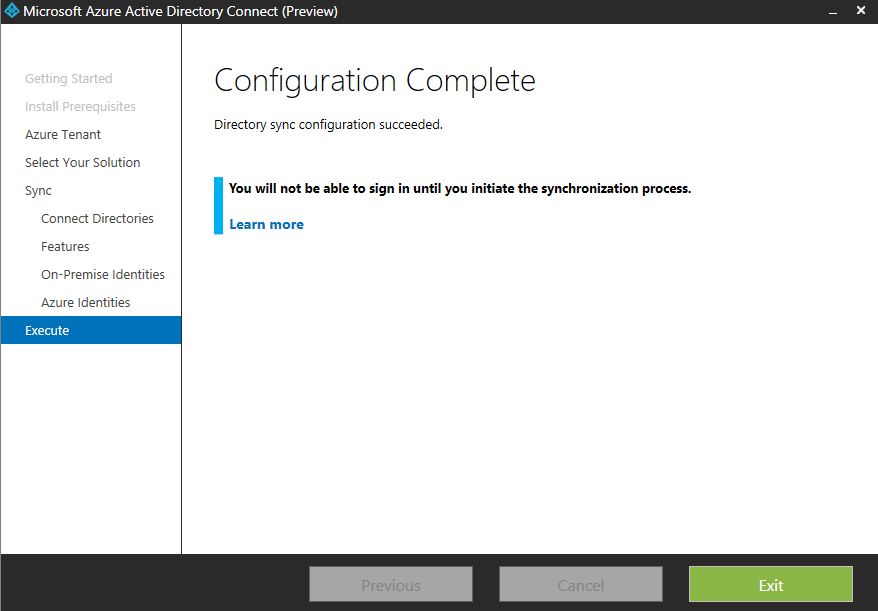Go to On-Premise Identities
The height and width of the screenshot is (611, 878).
(103, 275)
